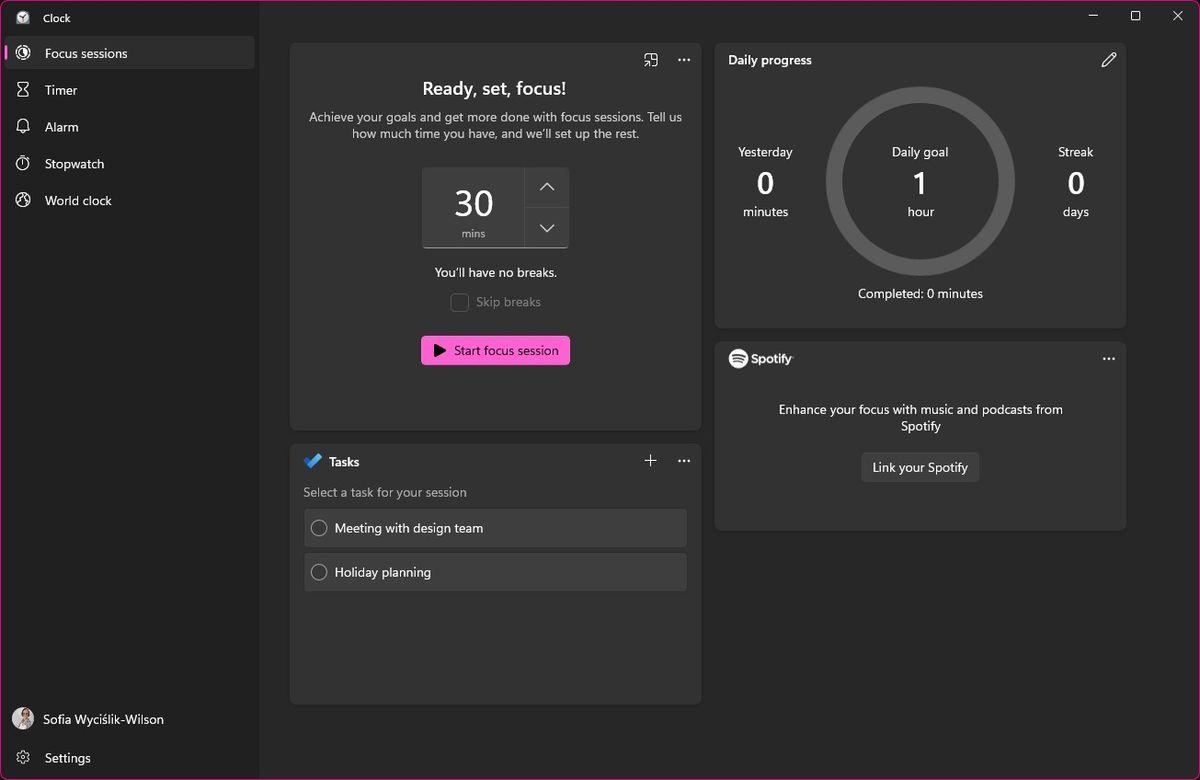Open the Stopwatch from the sidebar

tap(22, 163)
